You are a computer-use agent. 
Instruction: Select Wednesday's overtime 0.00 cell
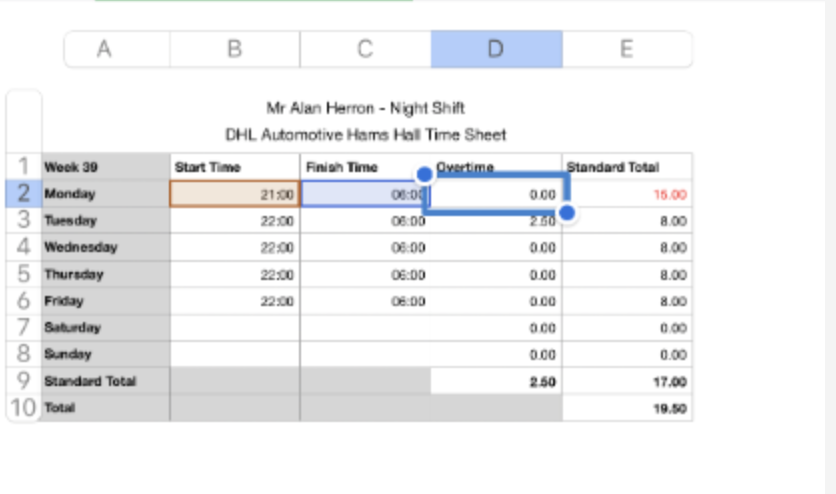tap(496, 247)
